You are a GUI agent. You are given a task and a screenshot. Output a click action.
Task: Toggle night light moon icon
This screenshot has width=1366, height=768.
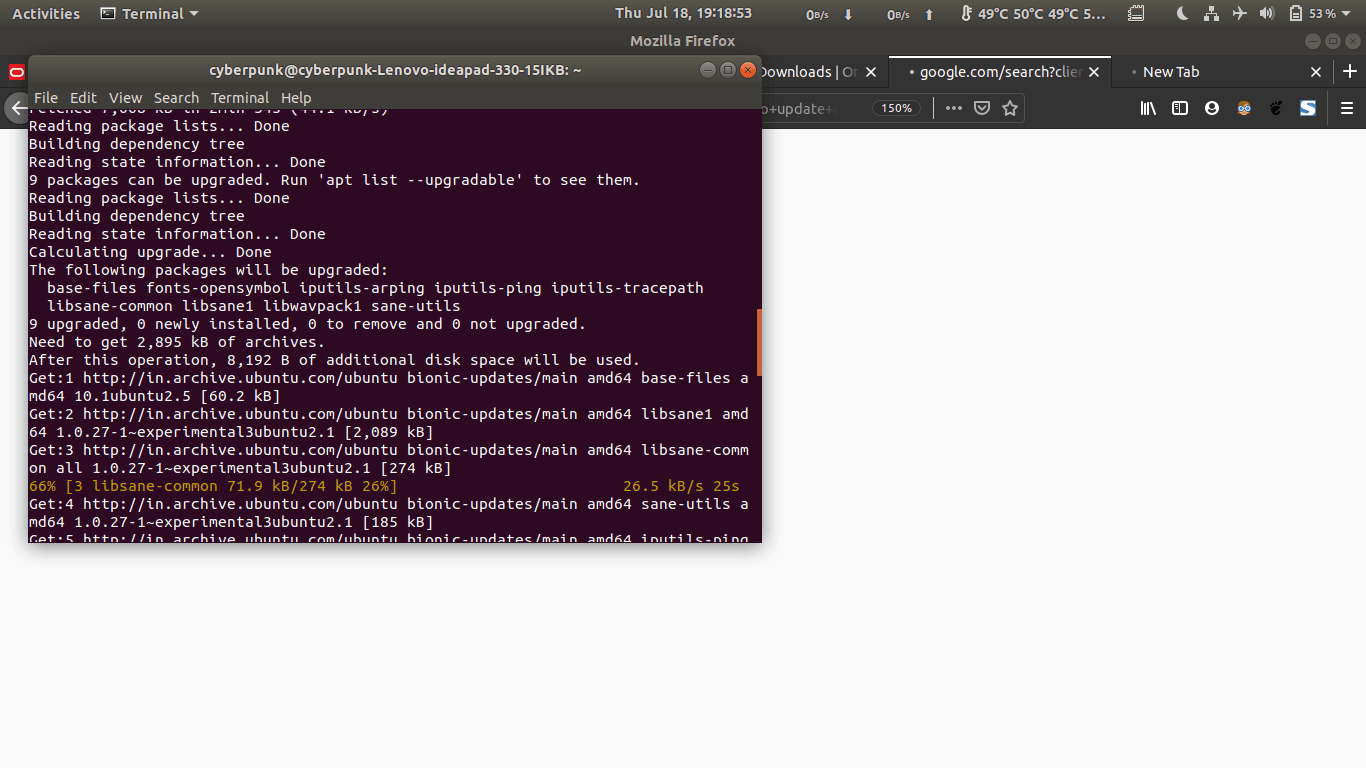[1183, 14]
